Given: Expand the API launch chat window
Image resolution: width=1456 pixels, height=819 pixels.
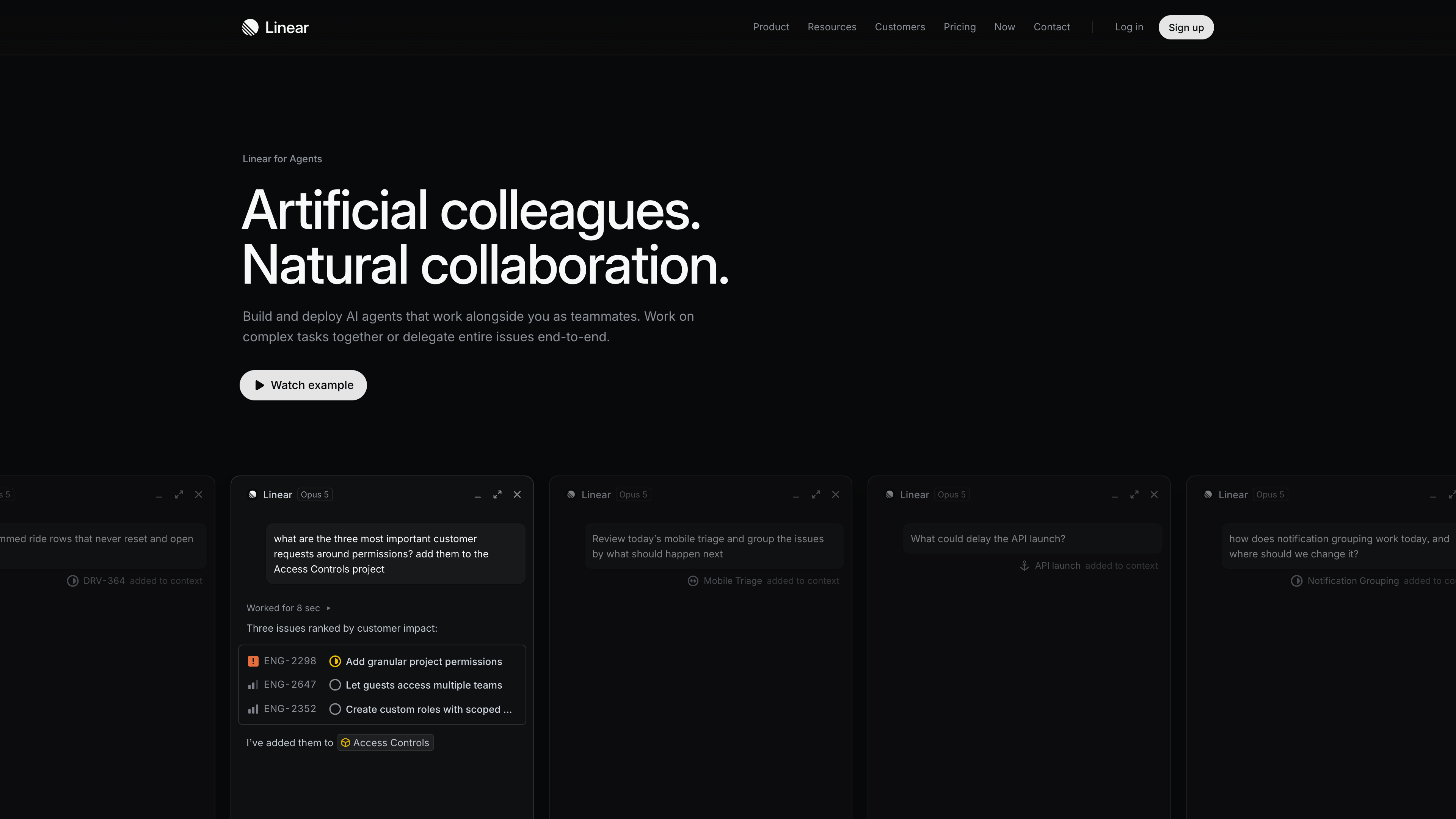Looking at the screenshot, I should pyautogui.click(x=1134, y=494).
